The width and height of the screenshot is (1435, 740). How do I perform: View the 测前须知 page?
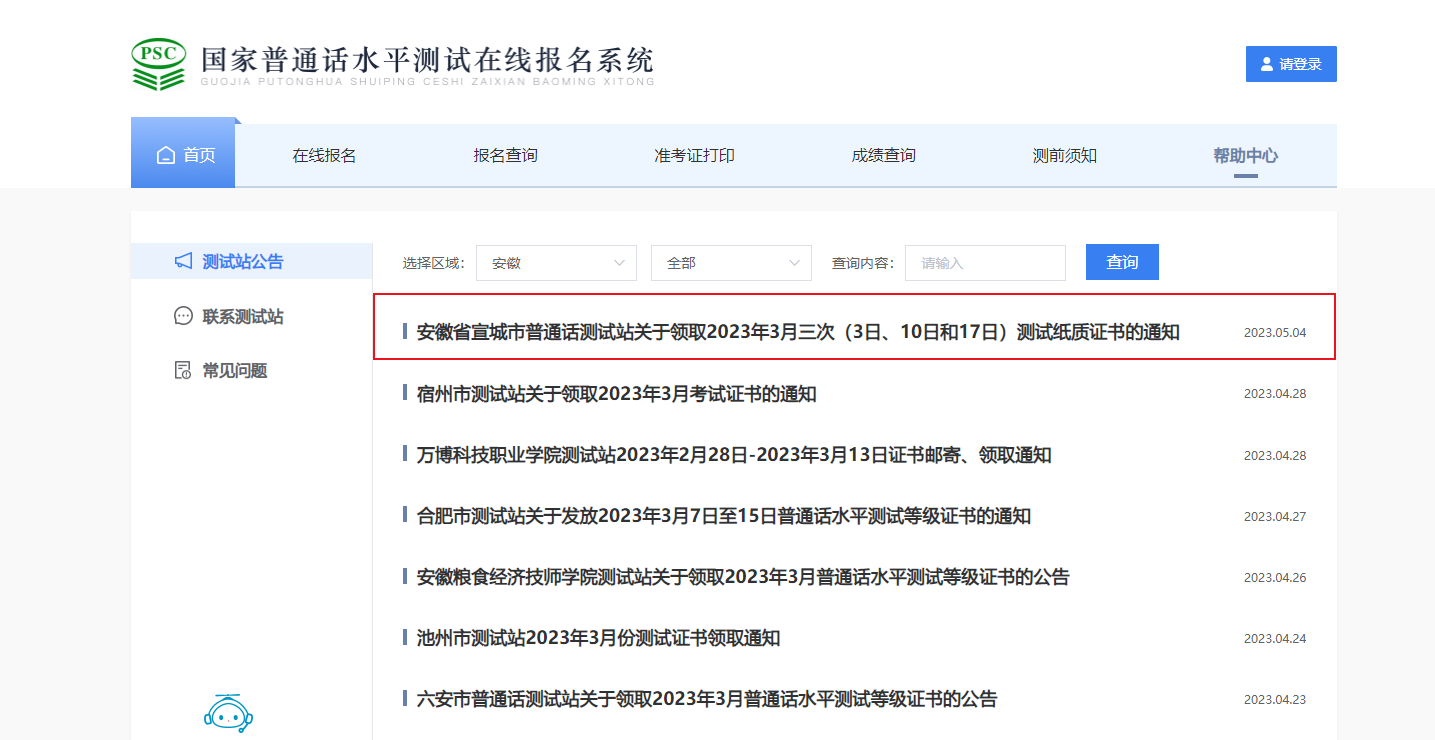point(1064,155)
